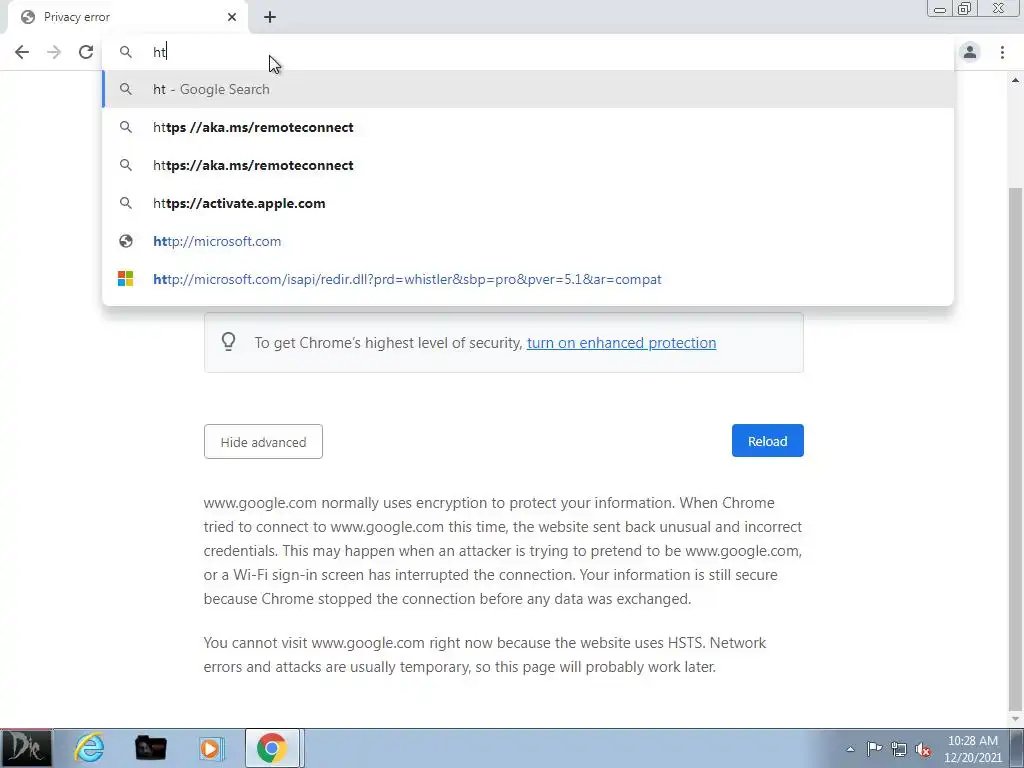Viewport: 1024px width, 768px height.
Task: Choose the 'ht - Google Search' suggestion
Action: (x=528, y=89)
